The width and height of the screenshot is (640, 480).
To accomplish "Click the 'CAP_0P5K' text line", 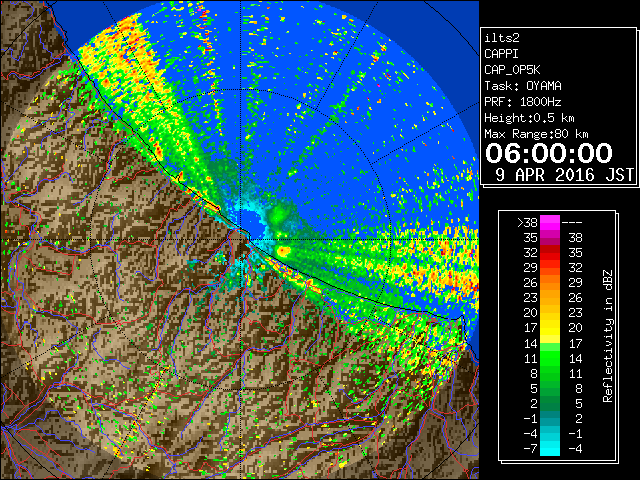I will pos(512,70).
